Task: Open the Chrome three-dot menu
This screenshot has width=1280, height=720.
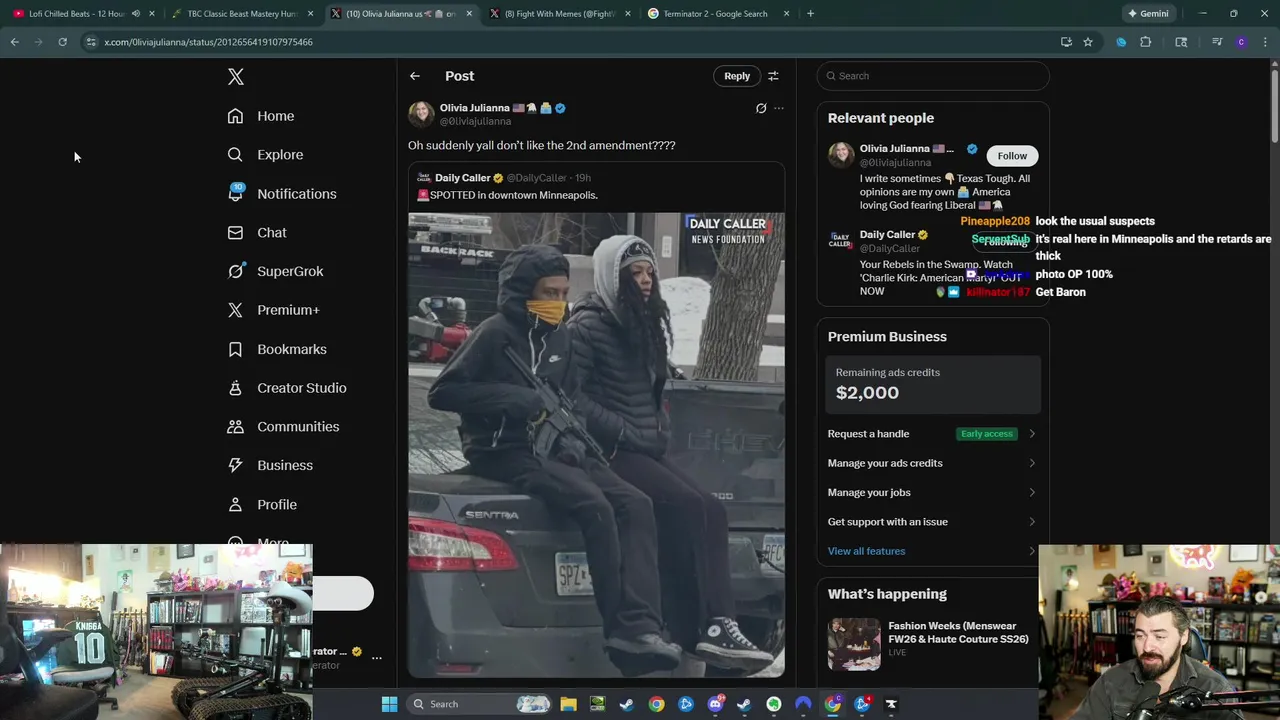Action: tap(1265, 42)
